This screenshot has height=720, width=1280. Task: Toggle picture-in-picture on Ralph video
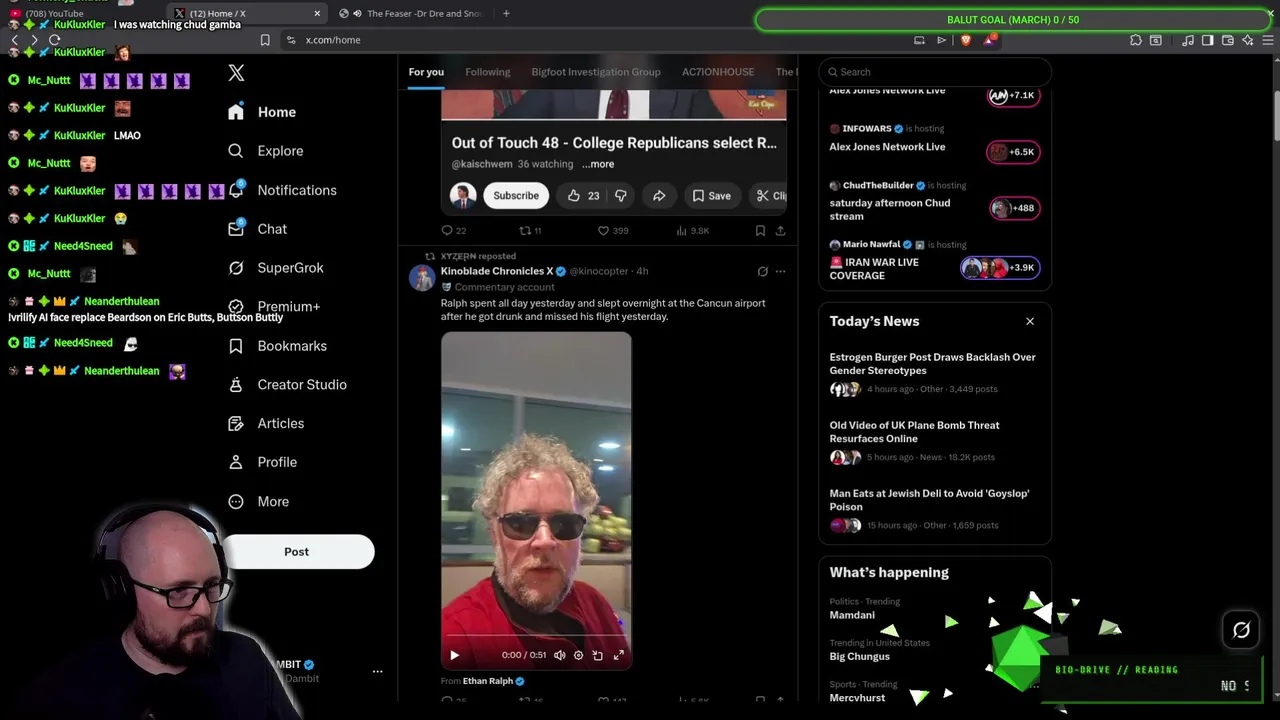(598, 656)
